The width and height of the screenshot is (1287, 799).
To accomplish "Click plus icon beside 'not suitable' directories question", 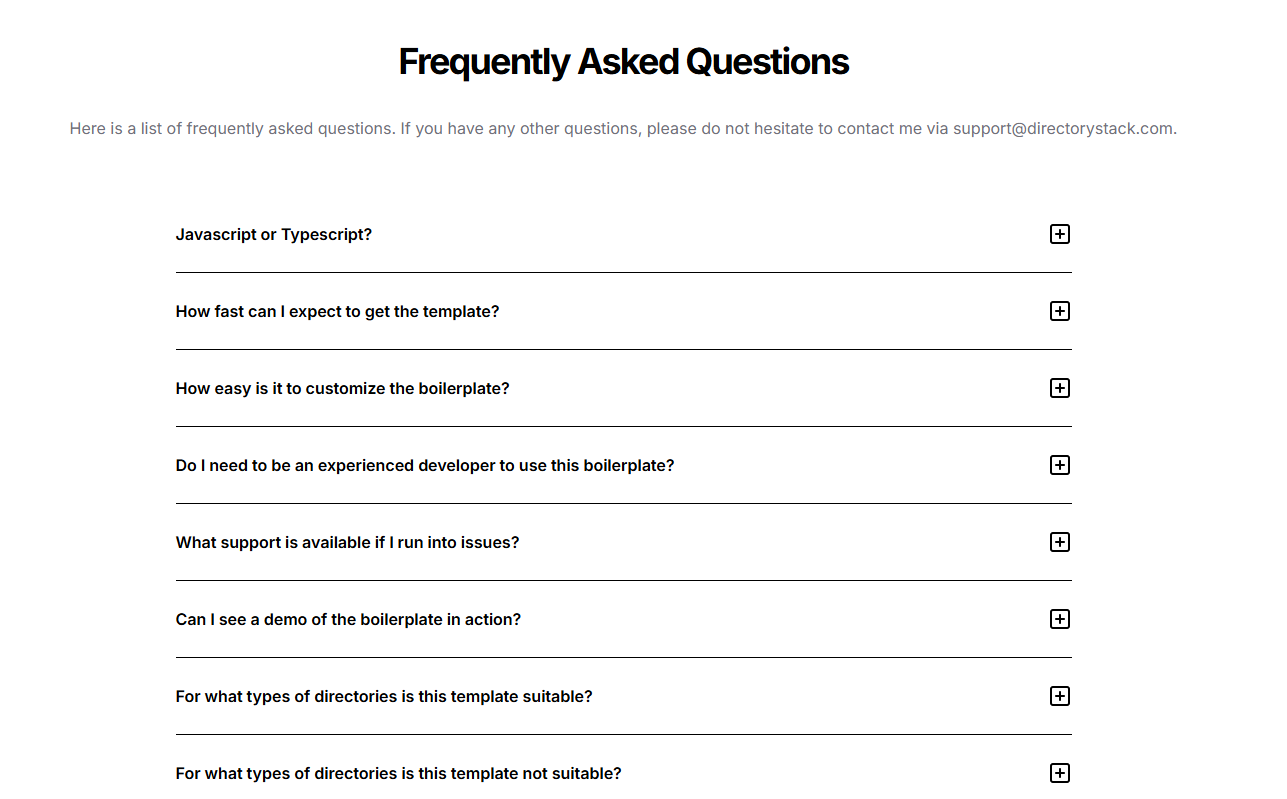I will [1060, 773].
